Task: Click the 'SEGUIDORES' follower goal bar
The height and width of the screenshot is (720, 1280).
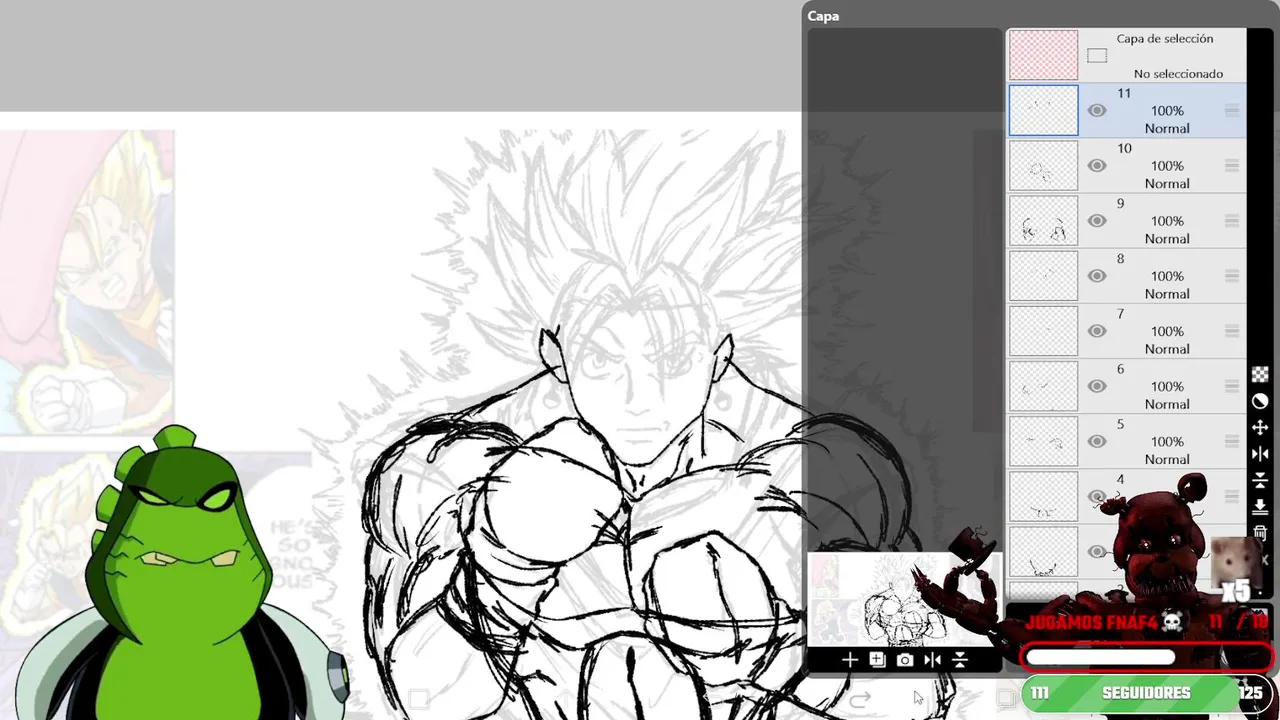Action: (x=1146, y=693)
